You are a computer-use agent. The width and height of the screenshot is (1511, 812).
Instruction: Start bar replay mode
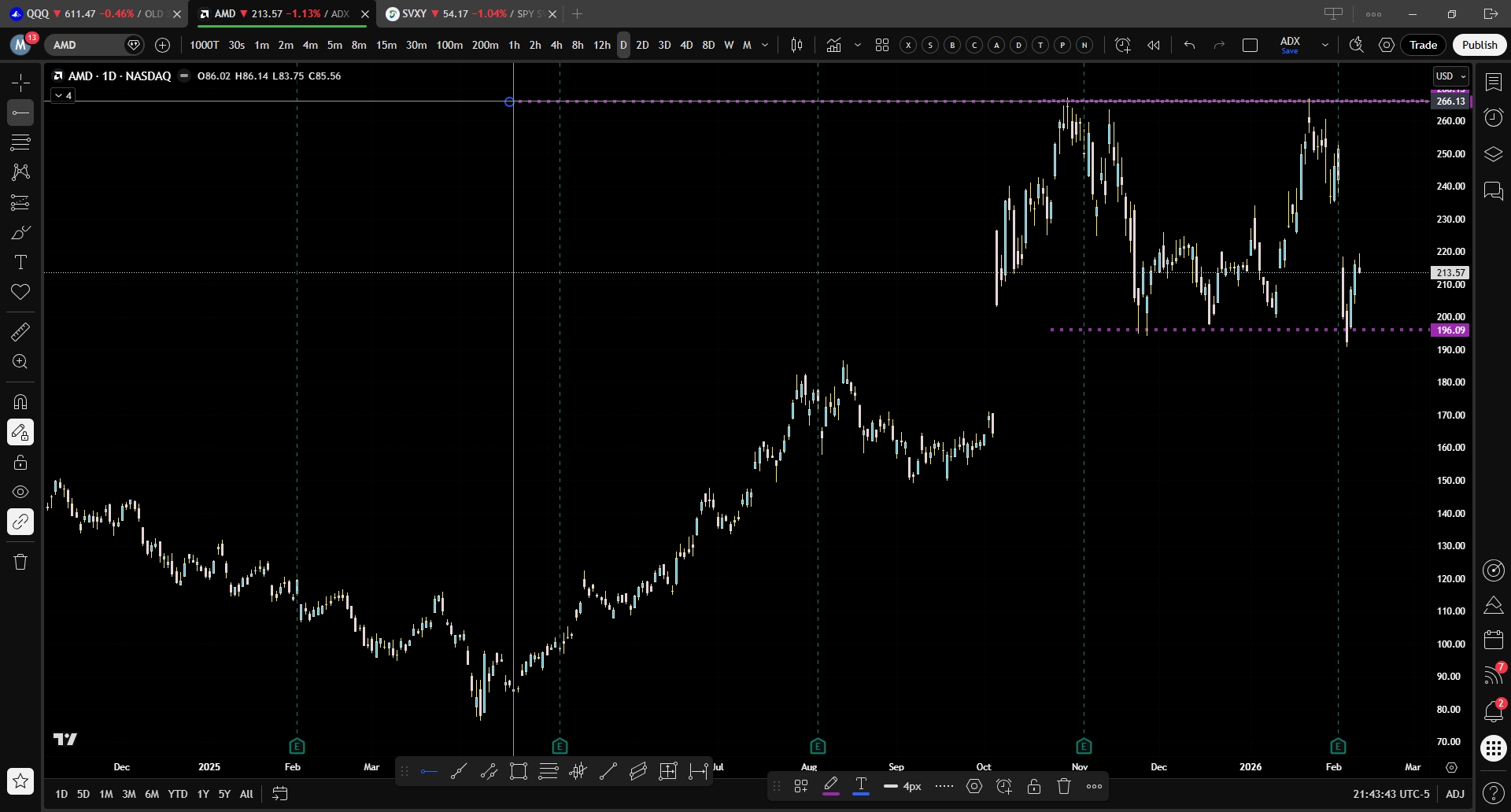[1154, 45]
